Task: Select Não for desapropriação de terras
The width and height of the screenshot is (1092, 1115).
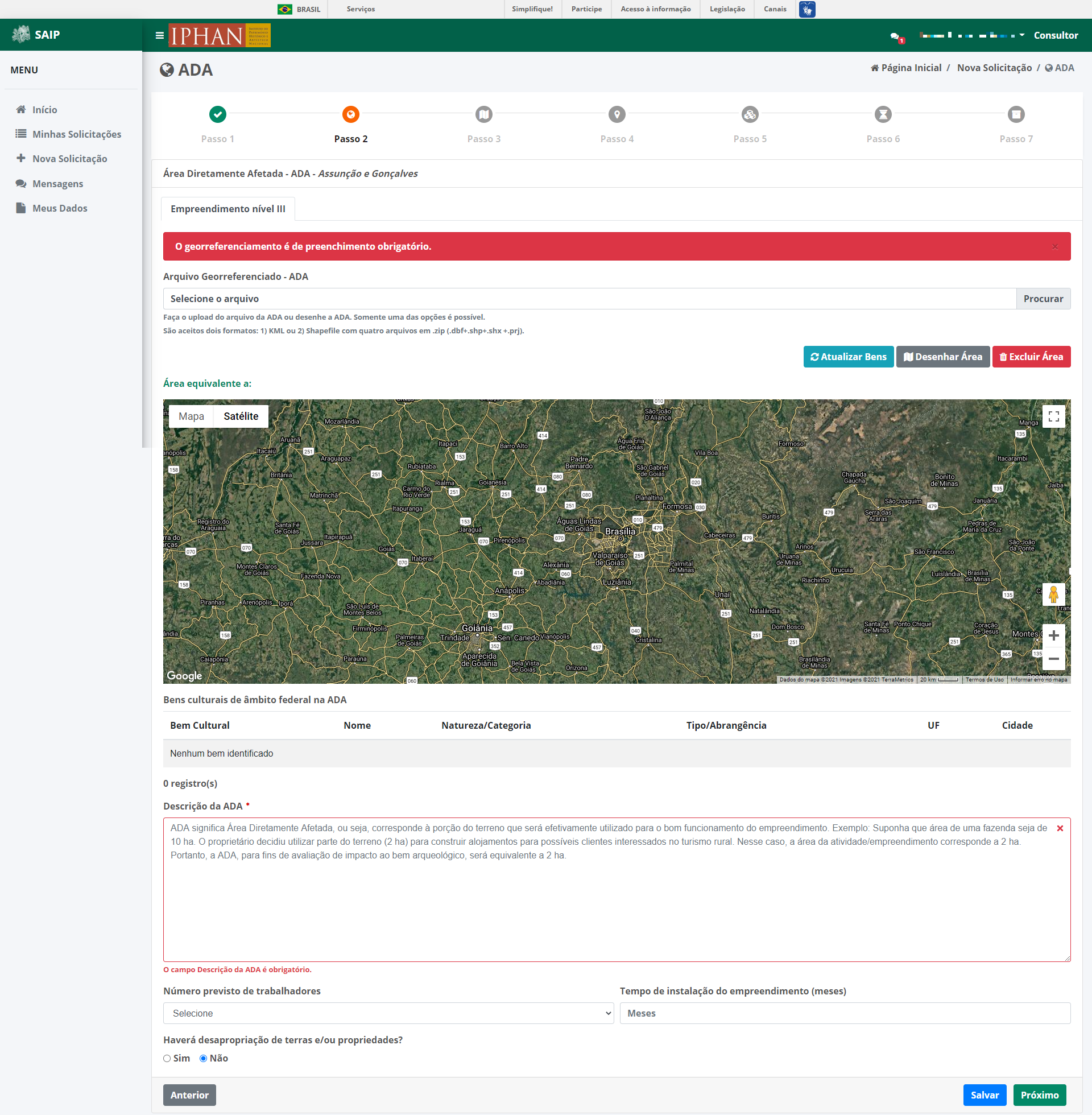Action: [203, 1059]
